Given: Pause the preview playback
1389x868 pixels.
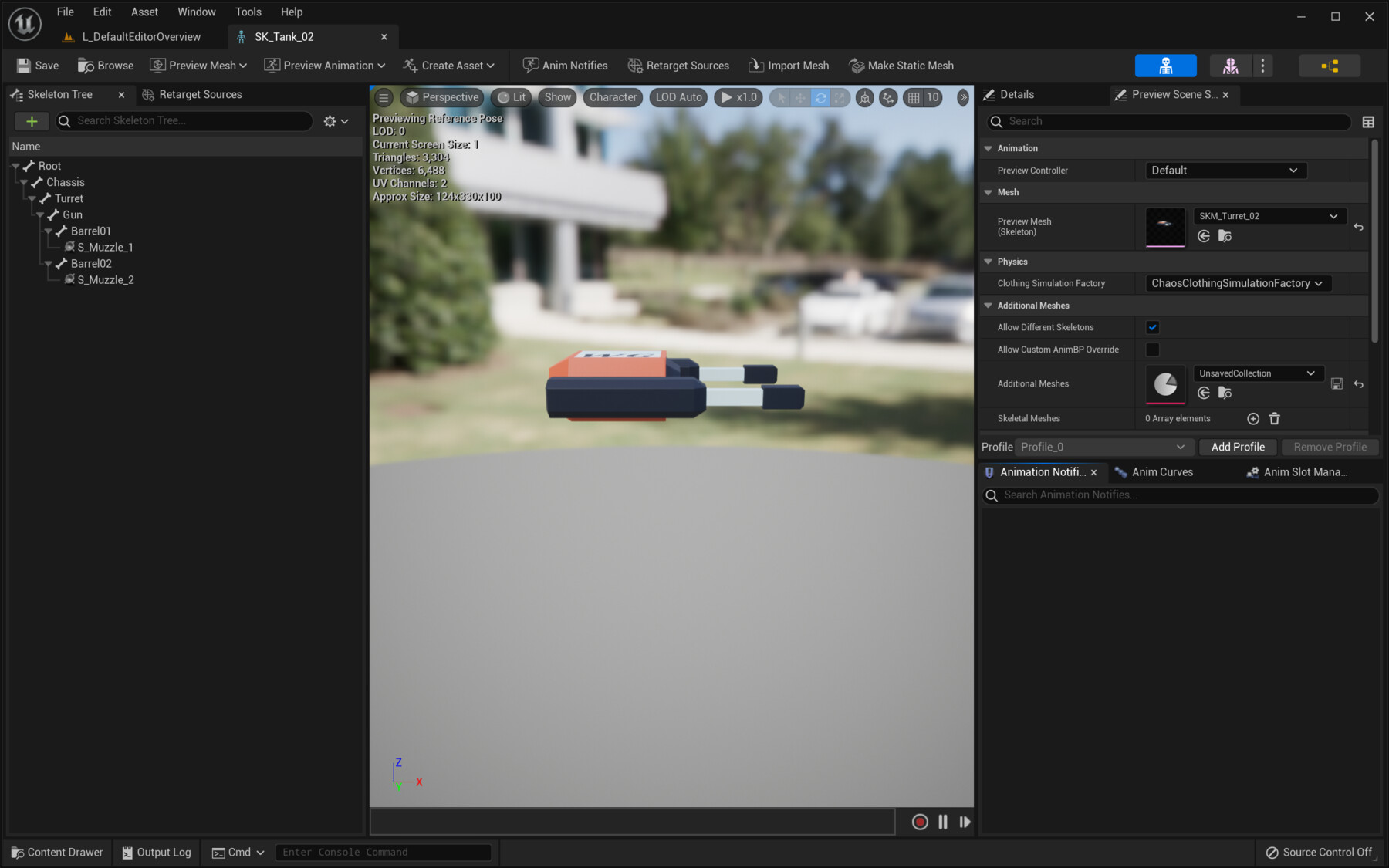Looking at the screenshot, I should 943,822.
